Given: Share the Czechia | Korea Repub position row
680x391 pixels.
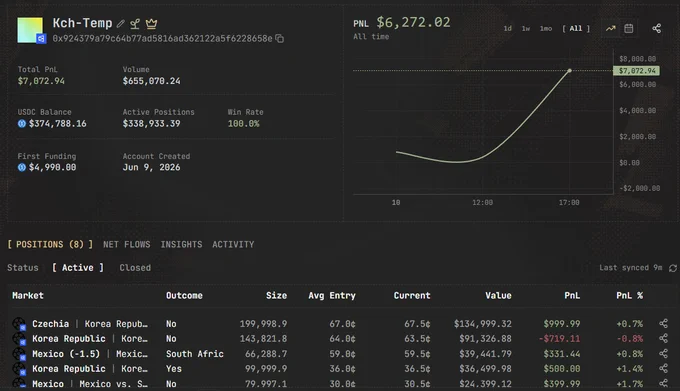Looking at the screenshot, I should (663, 323).
